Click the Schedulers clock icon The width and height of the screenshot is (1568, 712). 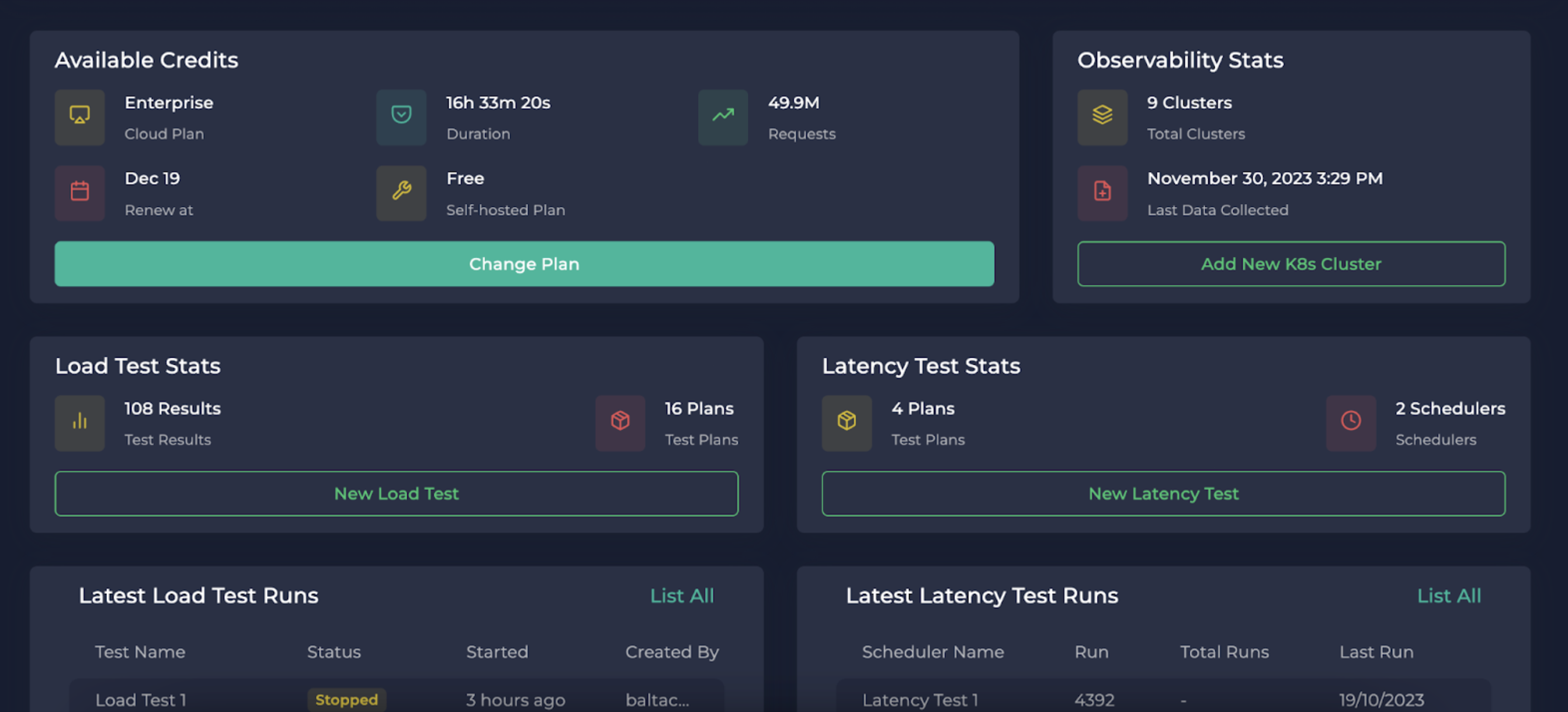pyautogui.click(x=1350, y=423)
